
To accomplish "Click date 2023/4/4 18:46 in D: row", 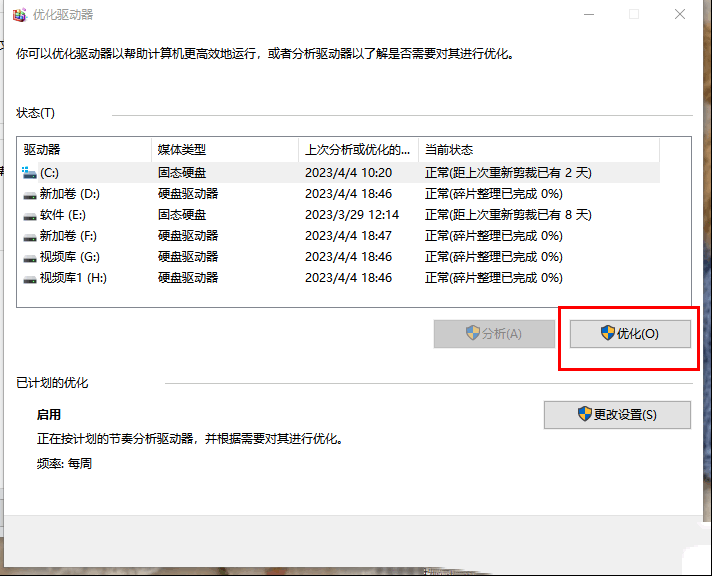I will (348, 194).
